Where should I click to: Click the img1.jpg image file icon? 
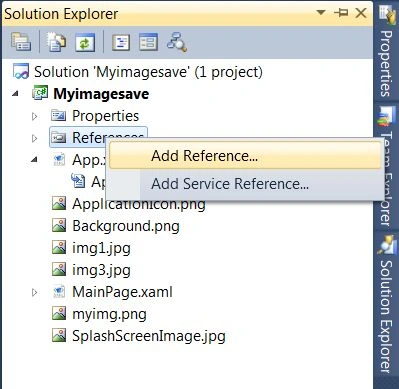tap(59, 247)
